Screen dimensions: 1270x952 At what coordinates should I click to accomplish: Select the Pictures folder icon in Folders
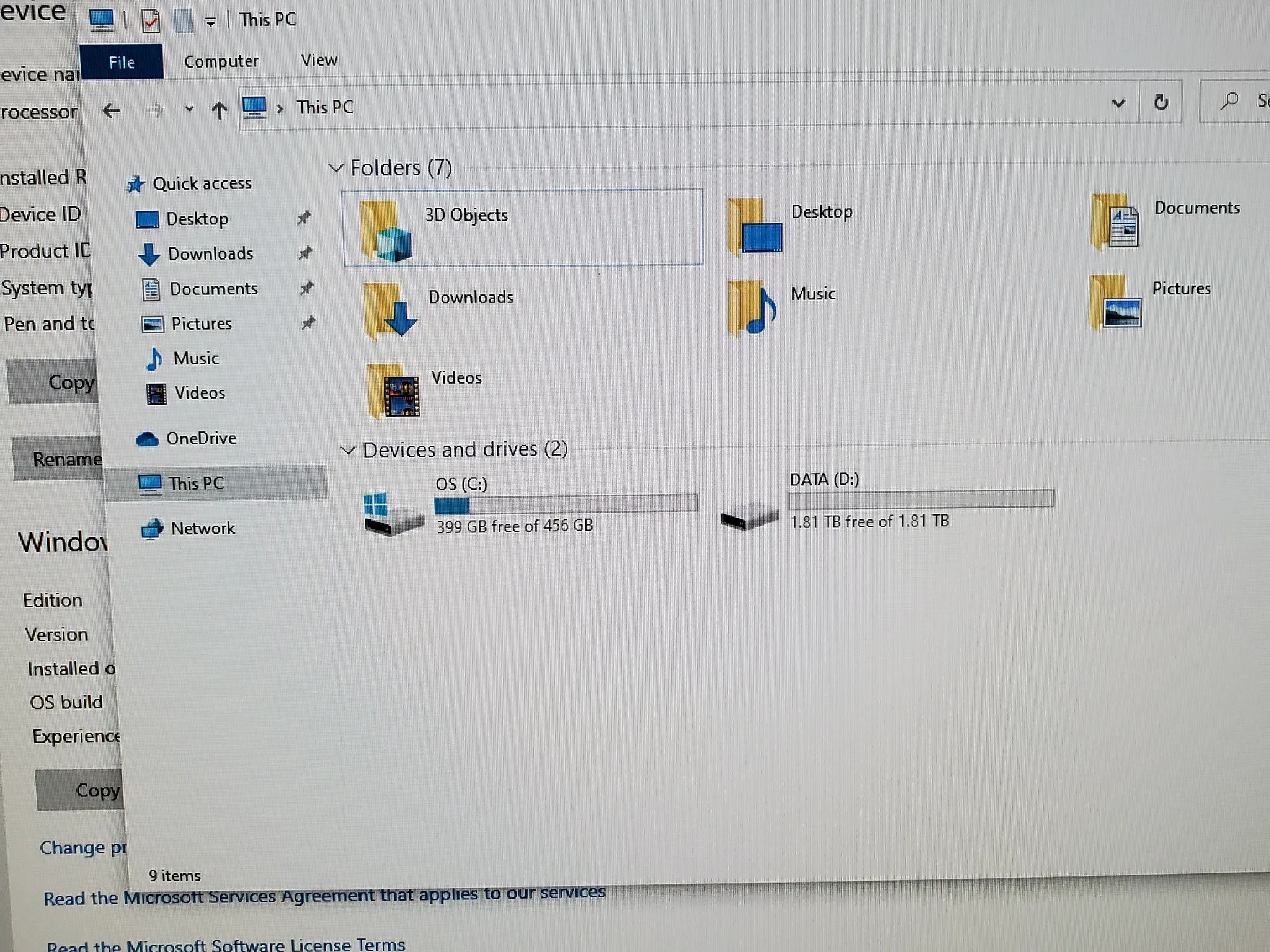pyautogui.click(x=1115, y=302)
